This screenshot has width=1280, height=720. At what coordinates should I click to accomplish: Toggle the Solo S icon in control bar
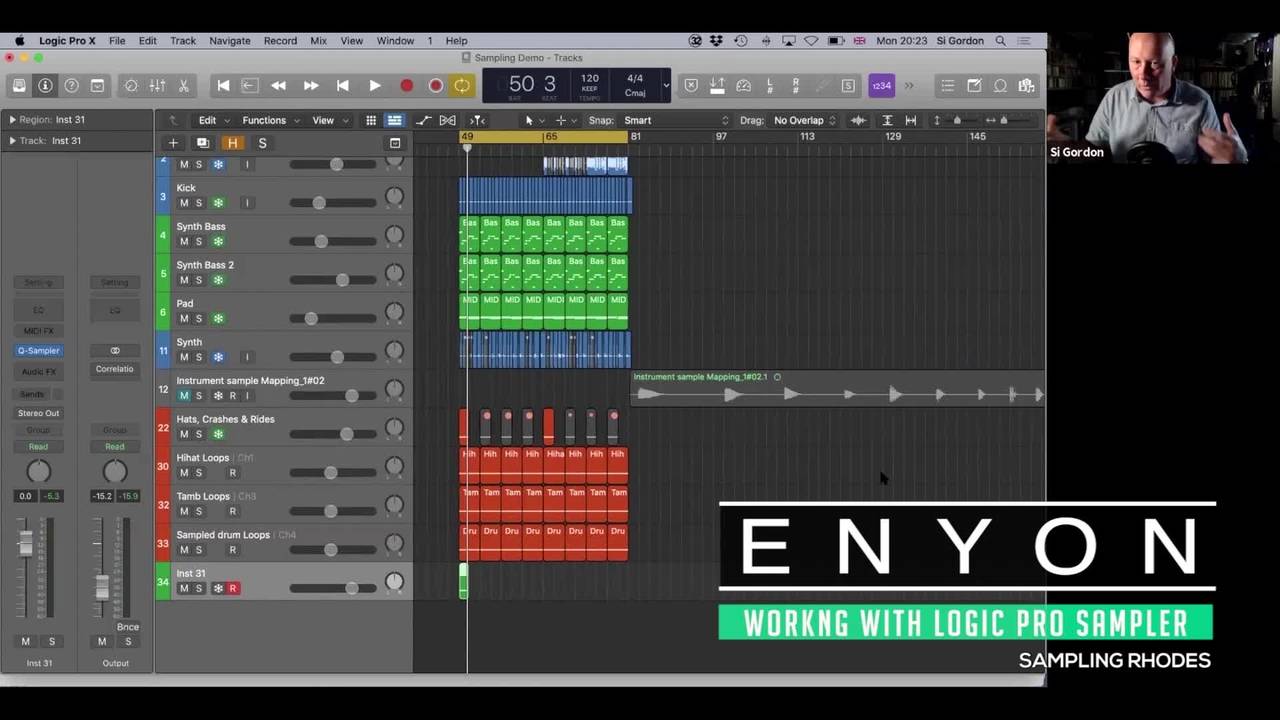click(848, 86)
